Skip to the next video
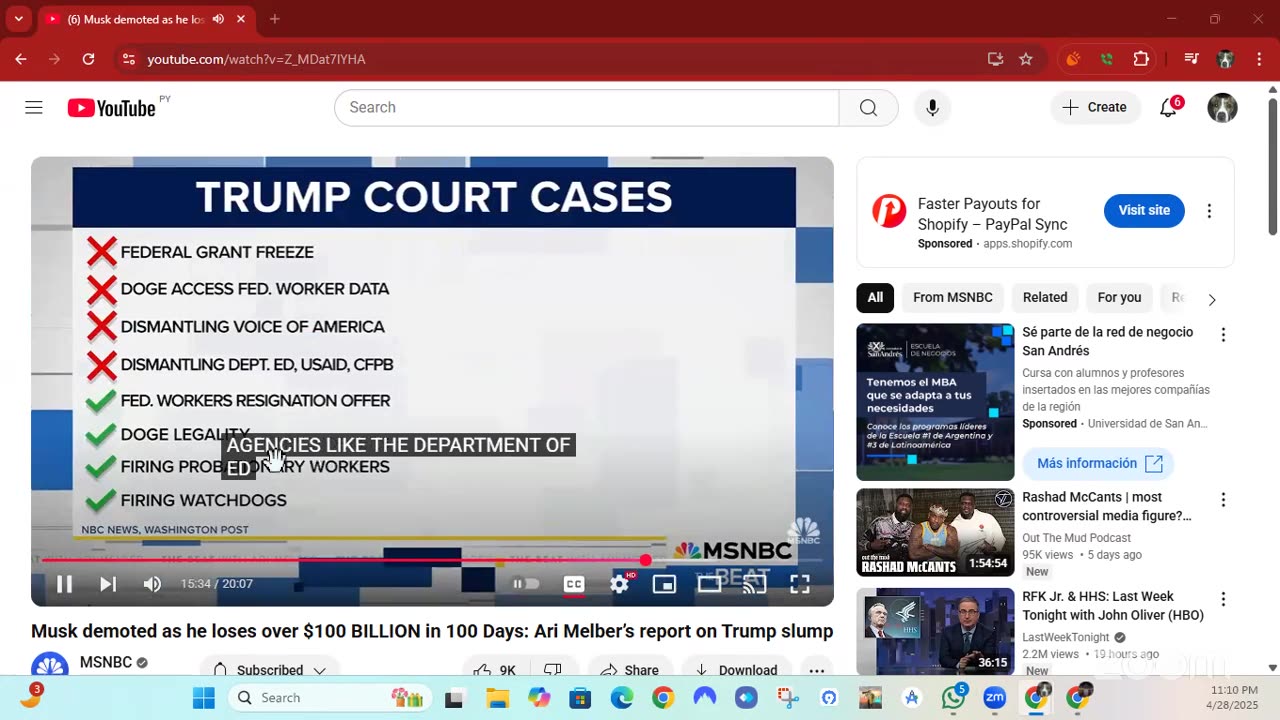1280x720 pixels. tap(108, 584)
